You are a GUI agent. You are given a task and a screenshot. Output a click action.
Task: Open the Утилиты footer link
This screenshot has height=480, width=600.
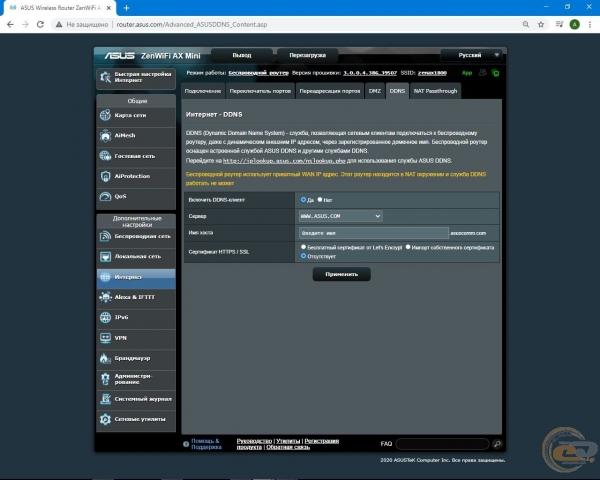pyautogui.click(x=288, y=441)
